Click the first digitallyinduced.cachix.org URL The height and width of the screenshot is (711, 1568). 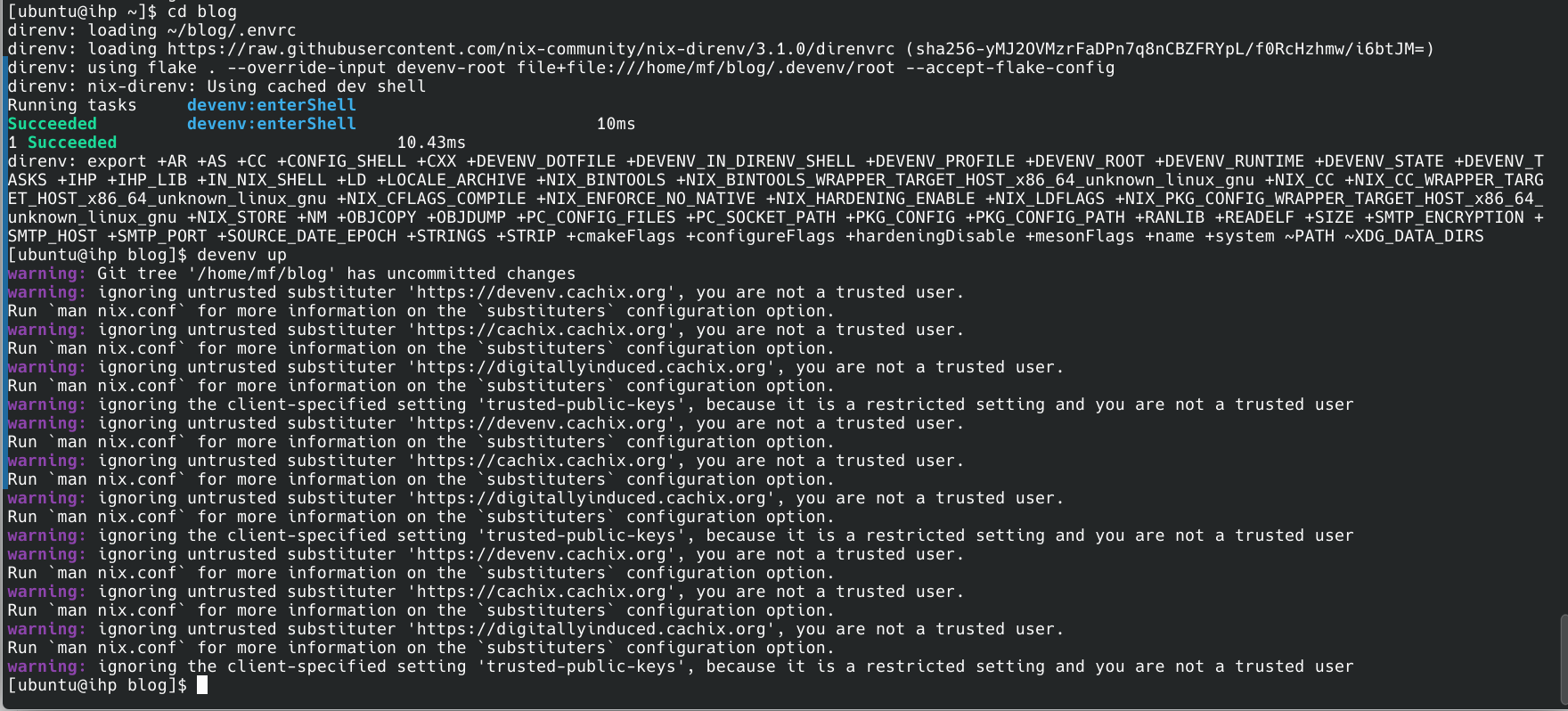(x=591, y=367)
